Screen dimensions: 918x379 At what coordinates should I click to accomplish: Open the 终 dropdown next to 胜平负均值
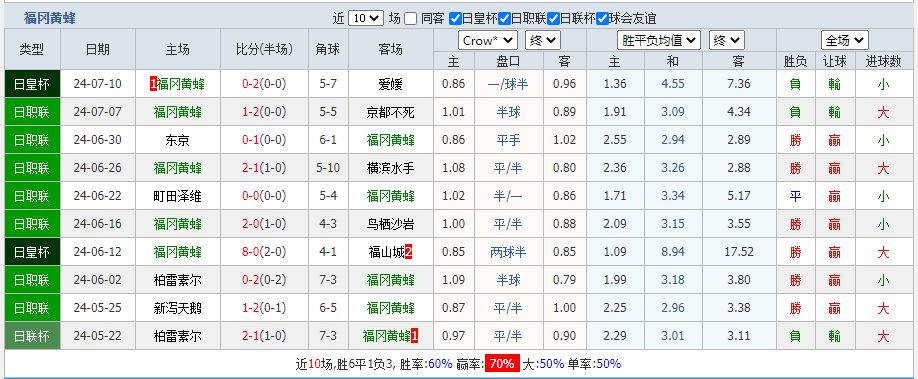click(727, 40)
